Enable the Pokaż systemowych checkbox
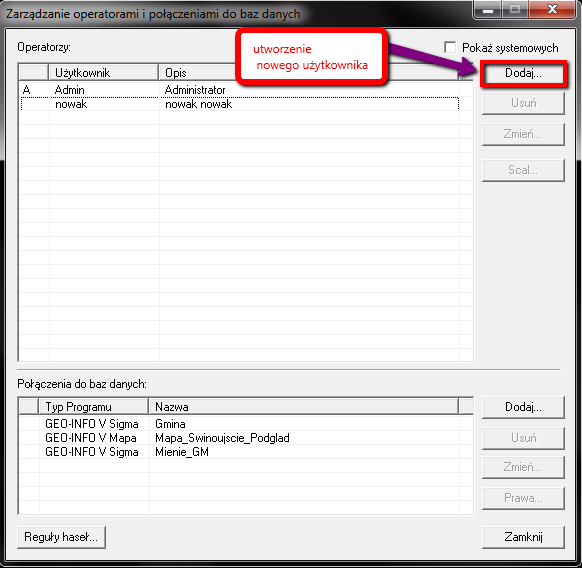 coord(450,48)
